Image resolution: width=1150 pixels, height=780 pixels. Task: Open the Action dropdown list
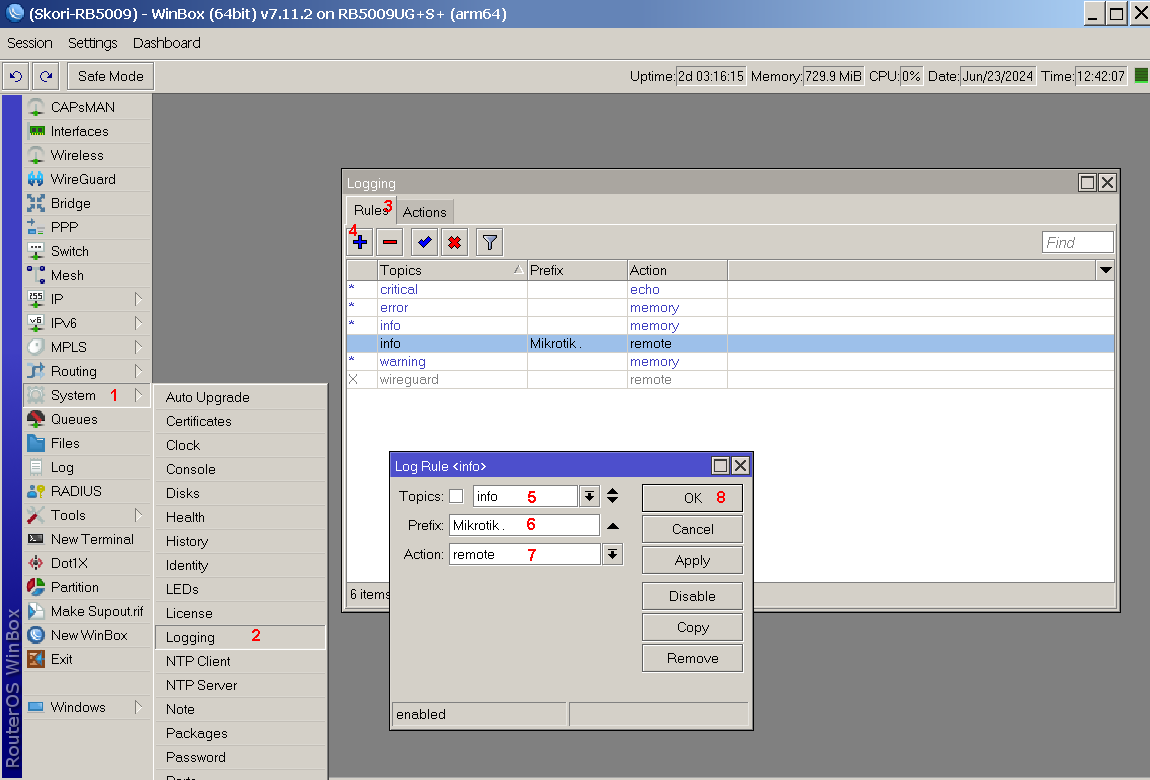[612, 554]
